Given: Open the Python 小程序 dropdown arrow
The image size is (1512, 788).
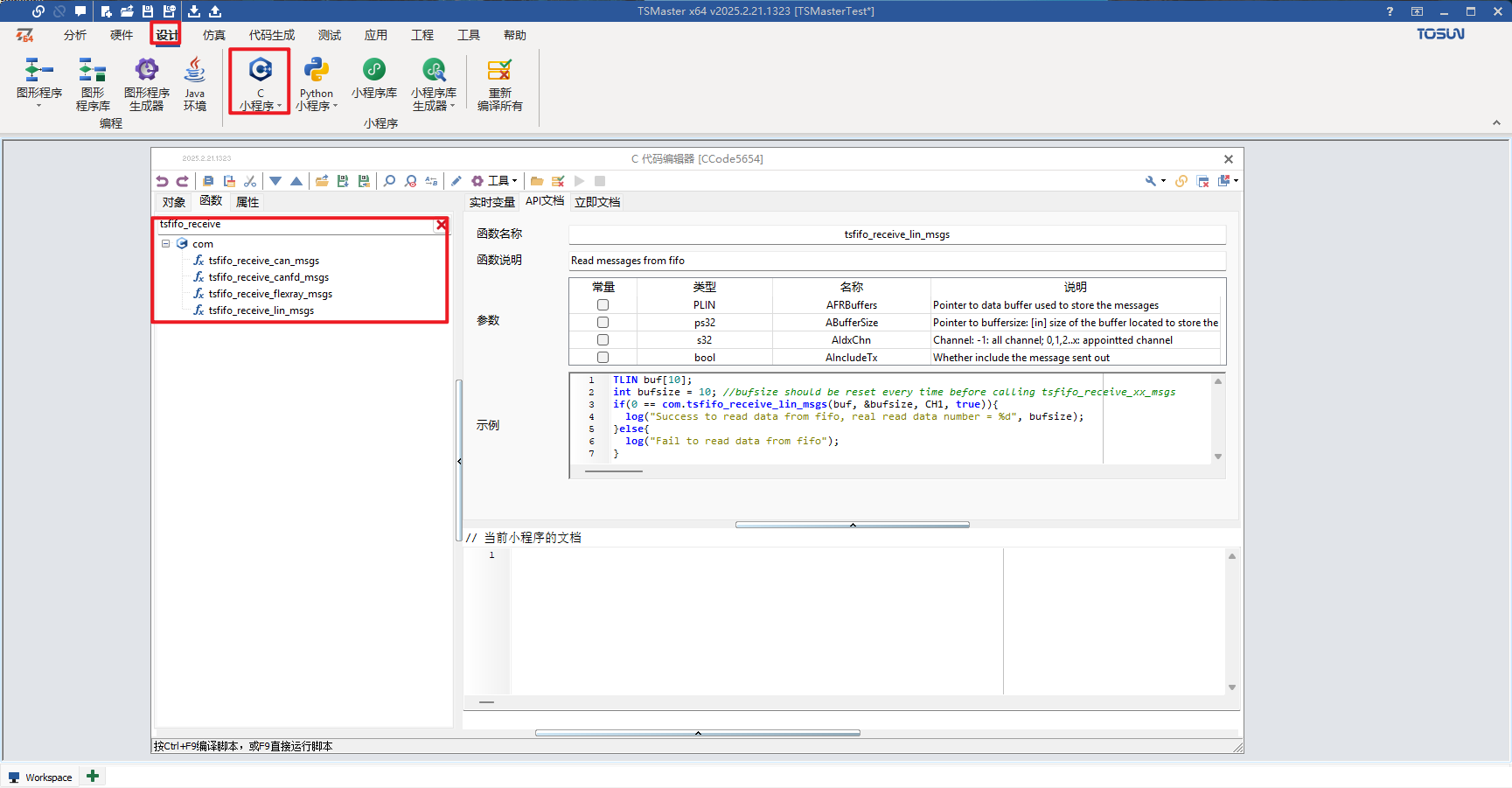Looking at the screenshot, I should pyautogui.click(x=335, y=107).
